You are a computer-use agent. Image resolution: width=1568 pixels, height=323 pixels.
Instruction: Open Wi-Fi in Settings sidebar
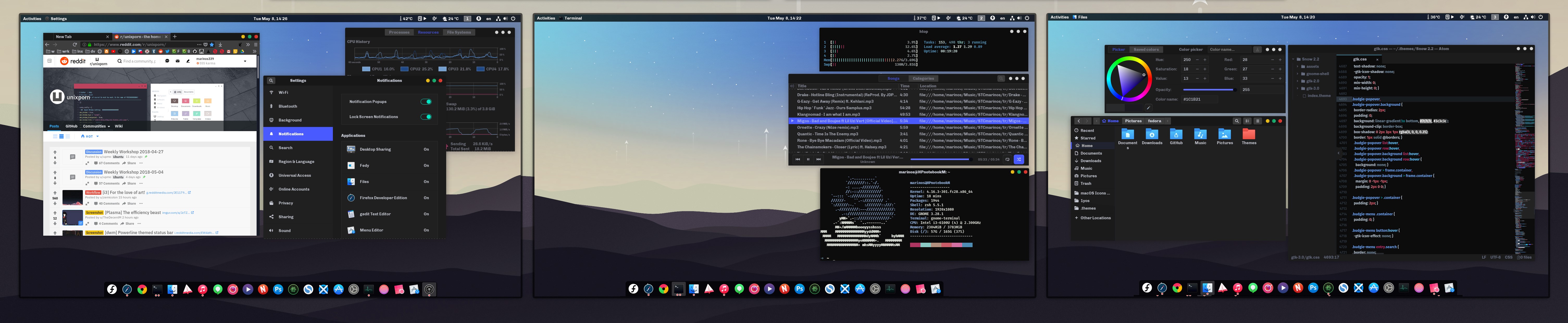point(298,93)
